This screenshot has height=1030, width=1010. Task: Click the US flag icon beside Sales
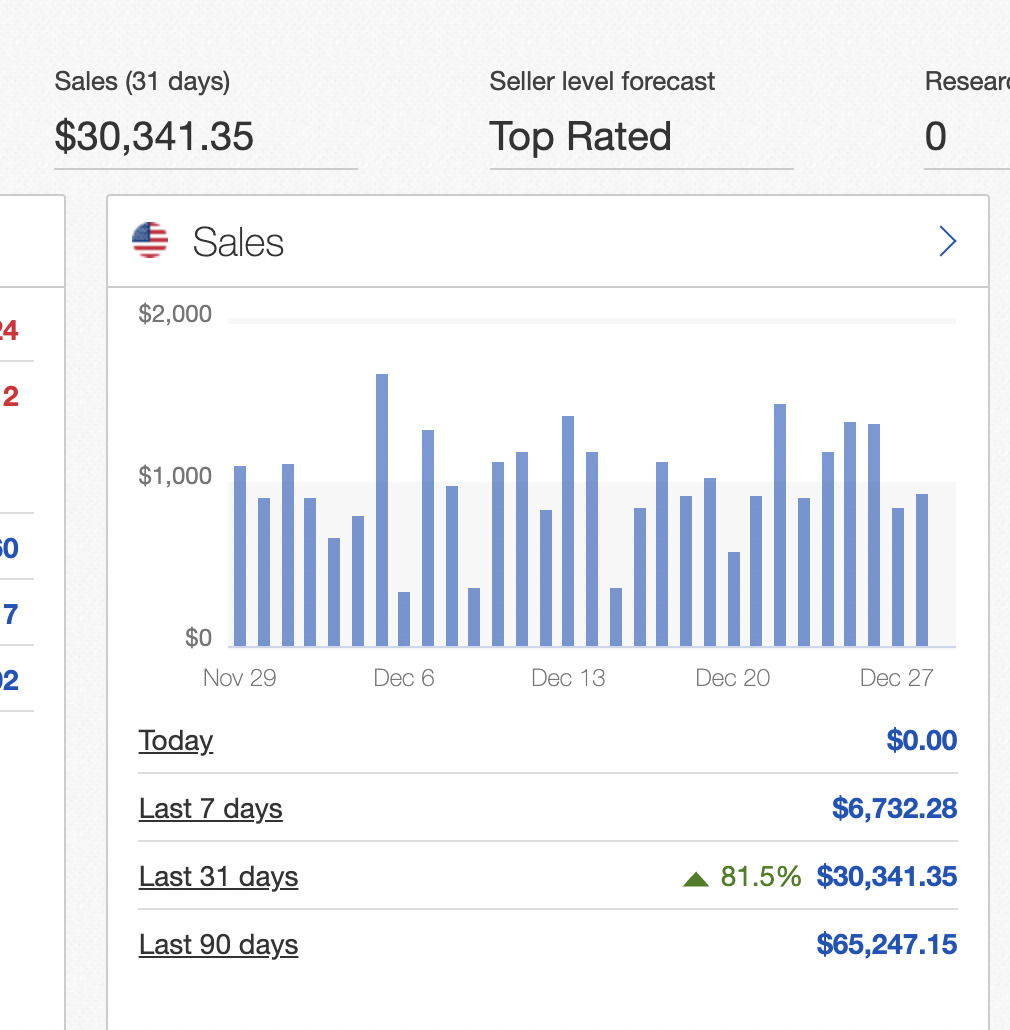(150, 240)
